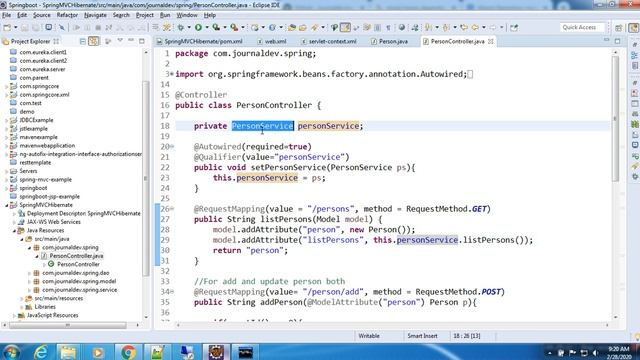Viewport: 640px width, 360px height.
Task: Select the springboot project in explorer
Action: (33, 188)
